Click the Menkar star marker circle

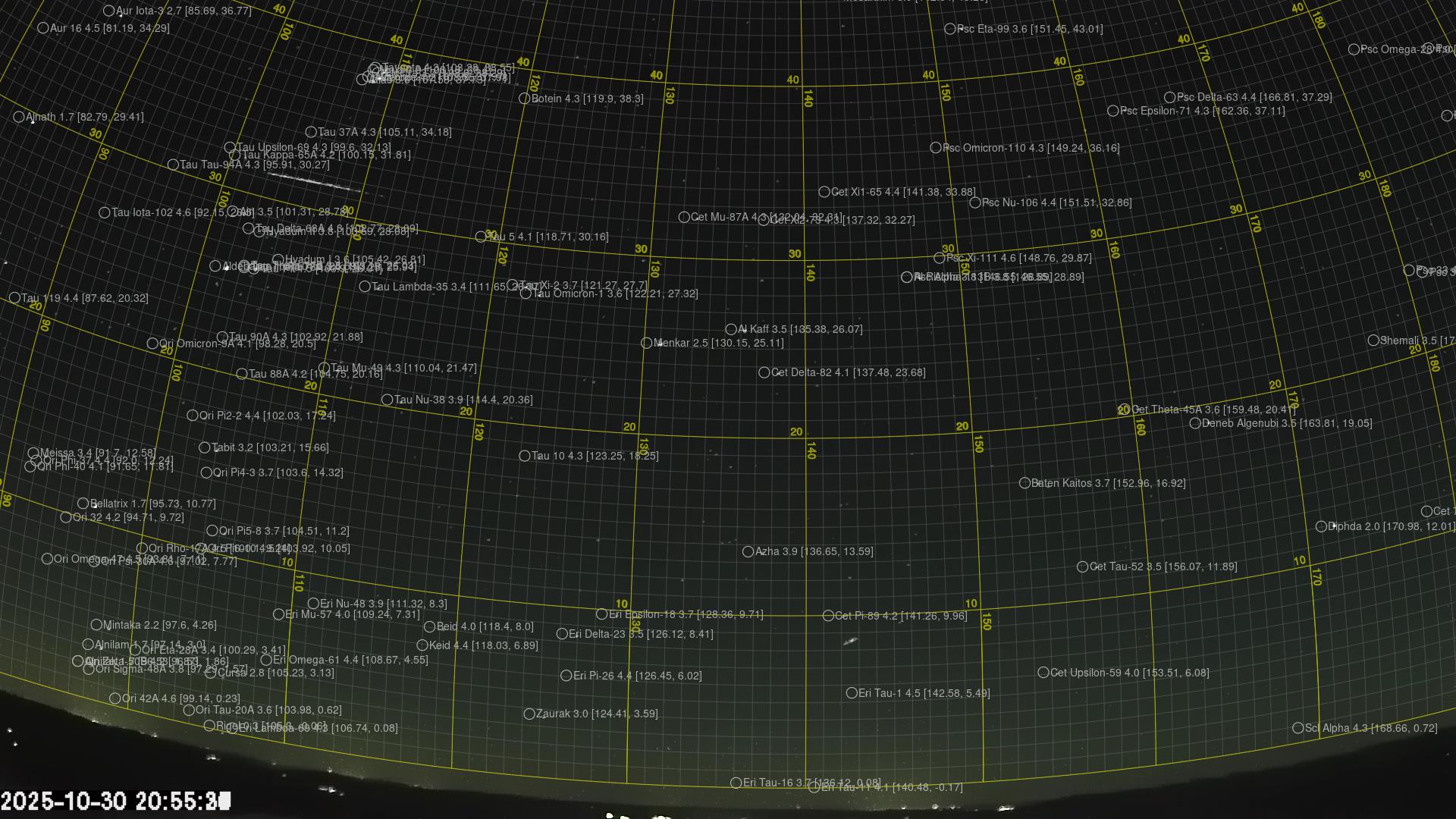point(646,343)
